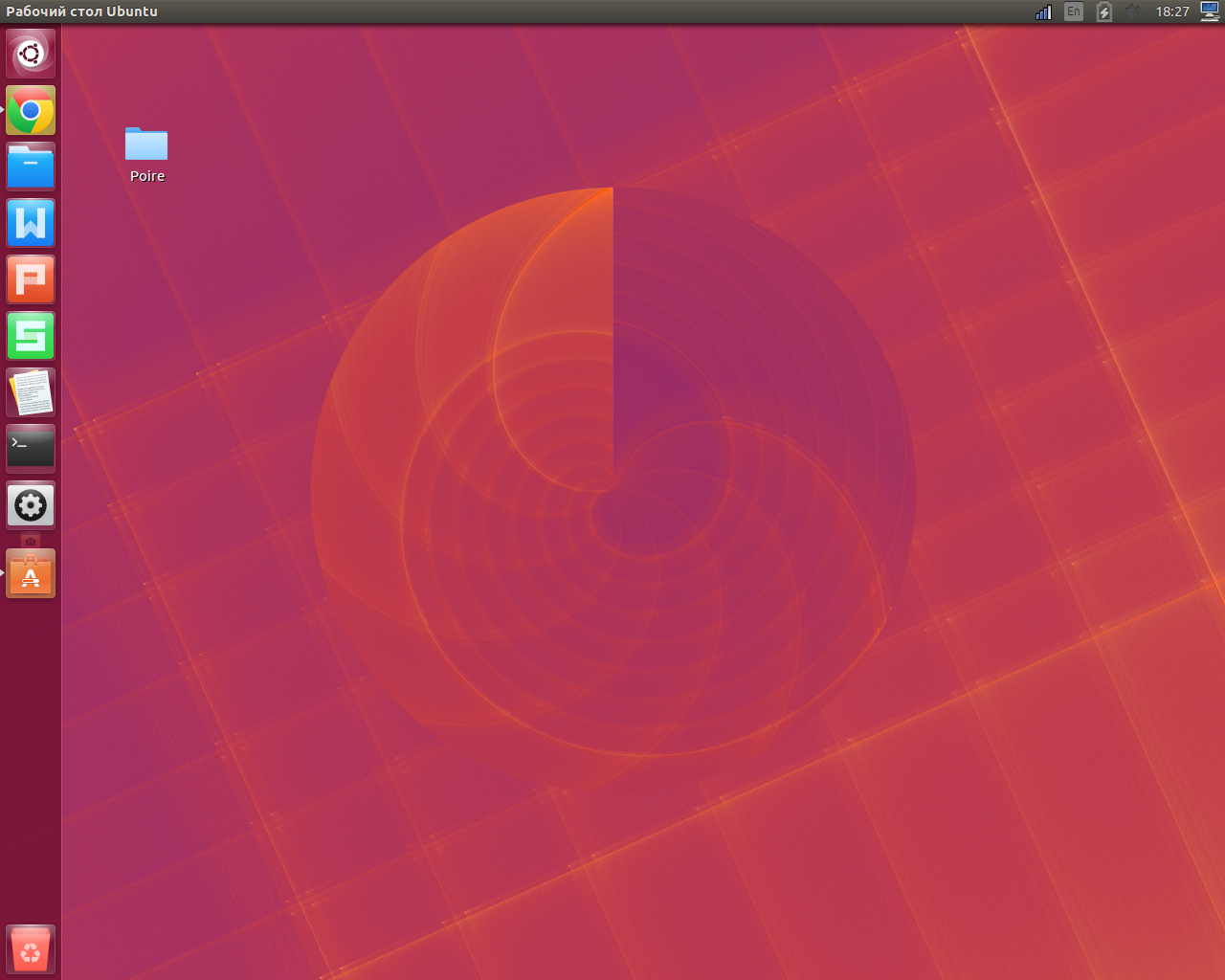The image size is (1225, 980).
Task: Launch WPS Presentation from the dock
Action: (31, 279)
